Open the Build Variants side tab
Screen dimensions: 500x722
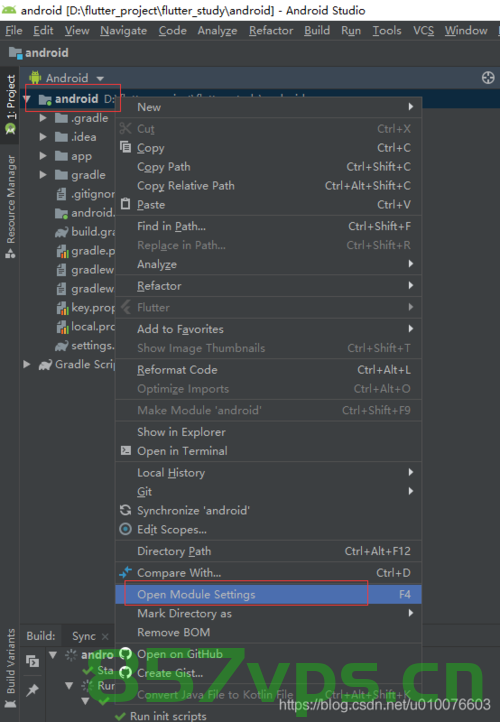10,668
